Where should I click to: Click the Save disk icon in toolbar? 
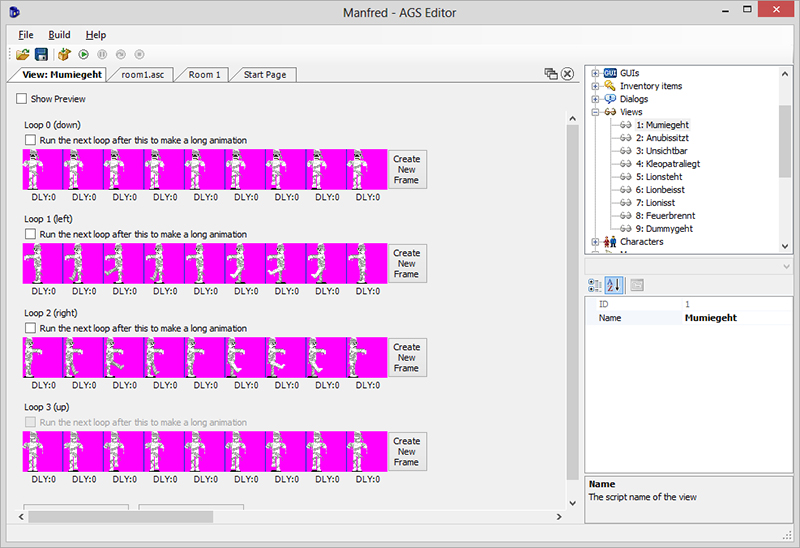pyautogui.click(x=41, y=54)
